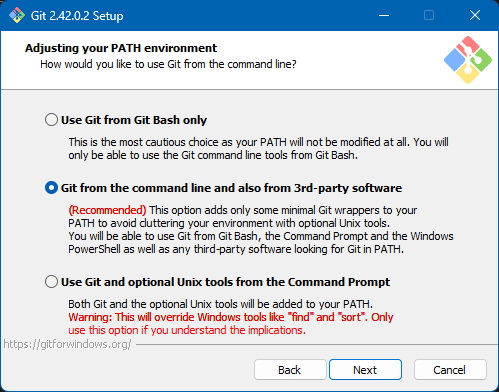Minimize the Git Setup window
This screenshot has height=392, width=499.
(x=384, y=15)
